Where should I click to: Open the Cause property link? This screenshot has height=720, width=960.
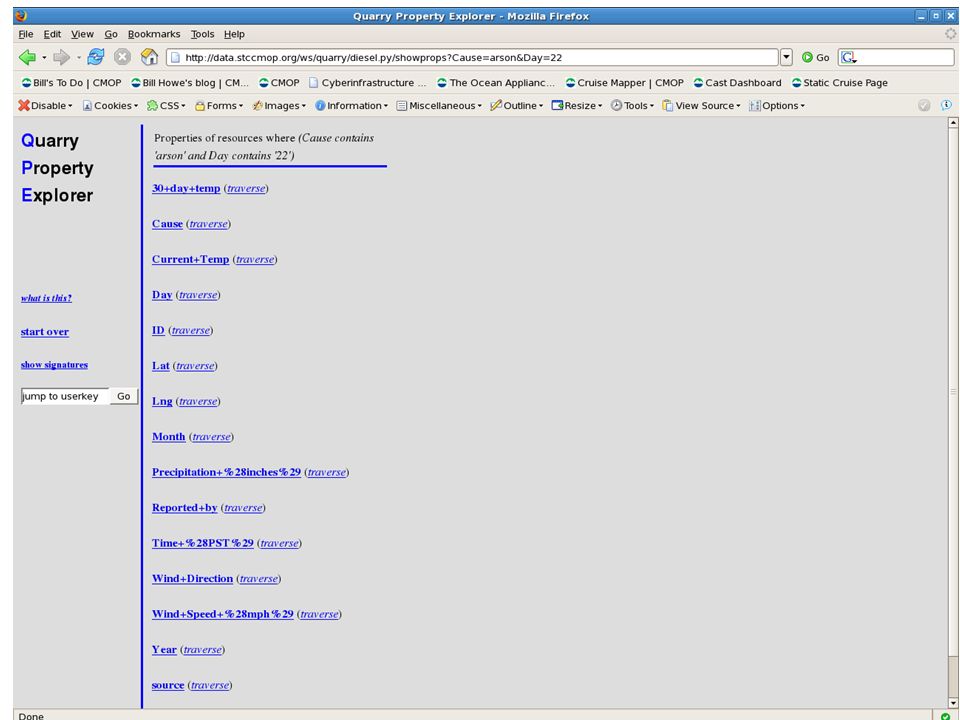pos(167,223)
